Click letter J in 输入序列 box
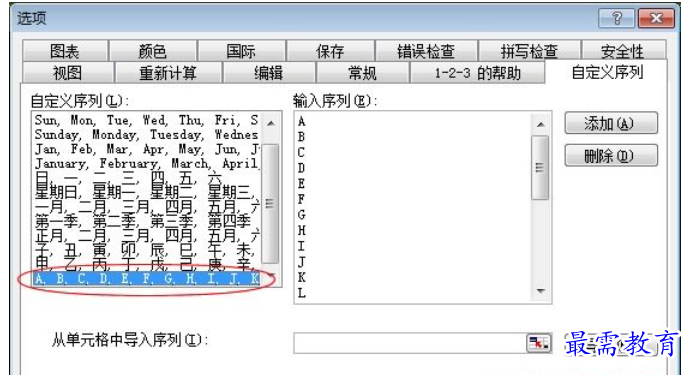 pyautogui.click(x=301, y=262)
